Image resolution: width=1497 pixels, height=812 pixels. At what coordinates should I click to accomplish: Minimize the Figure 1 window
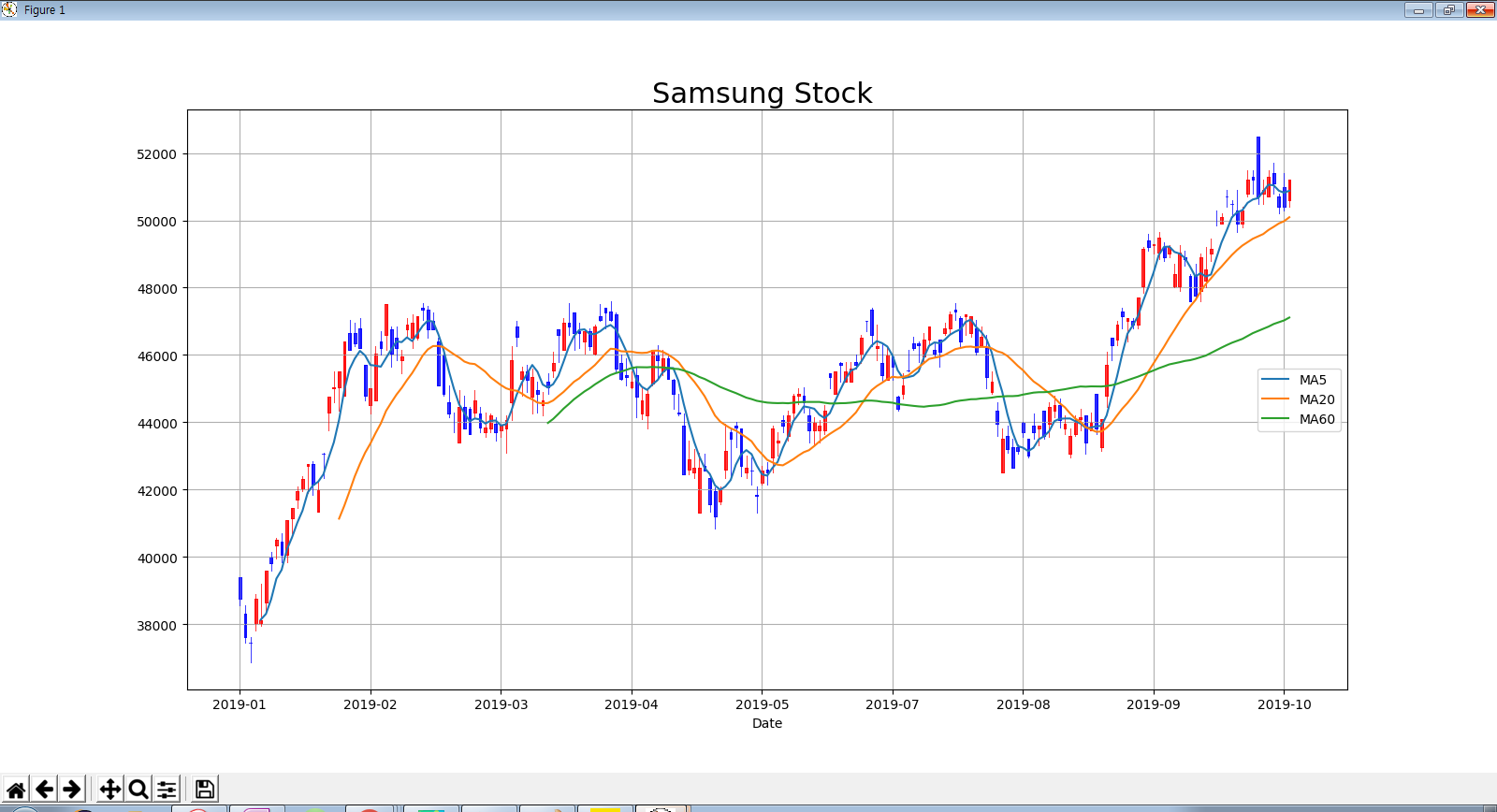click(1418, 9)
